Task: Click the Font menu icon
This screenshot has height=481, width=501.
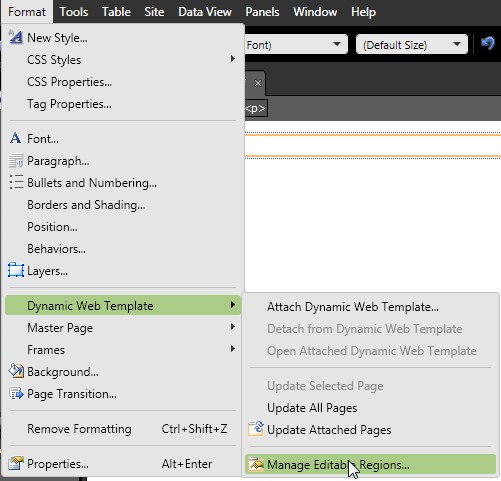Action: tap(15, 138)
